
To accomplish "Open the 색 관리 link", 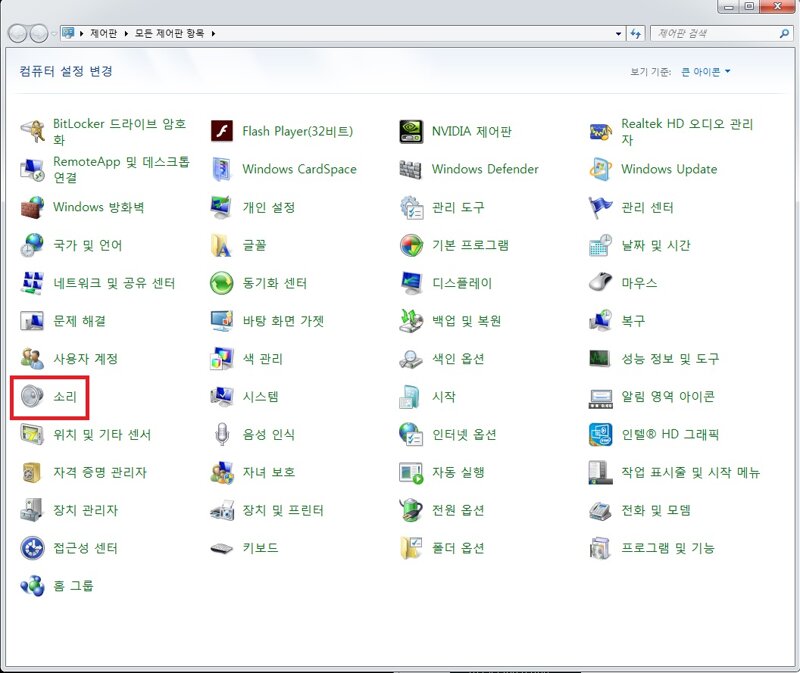I will (x=263, y=359).
